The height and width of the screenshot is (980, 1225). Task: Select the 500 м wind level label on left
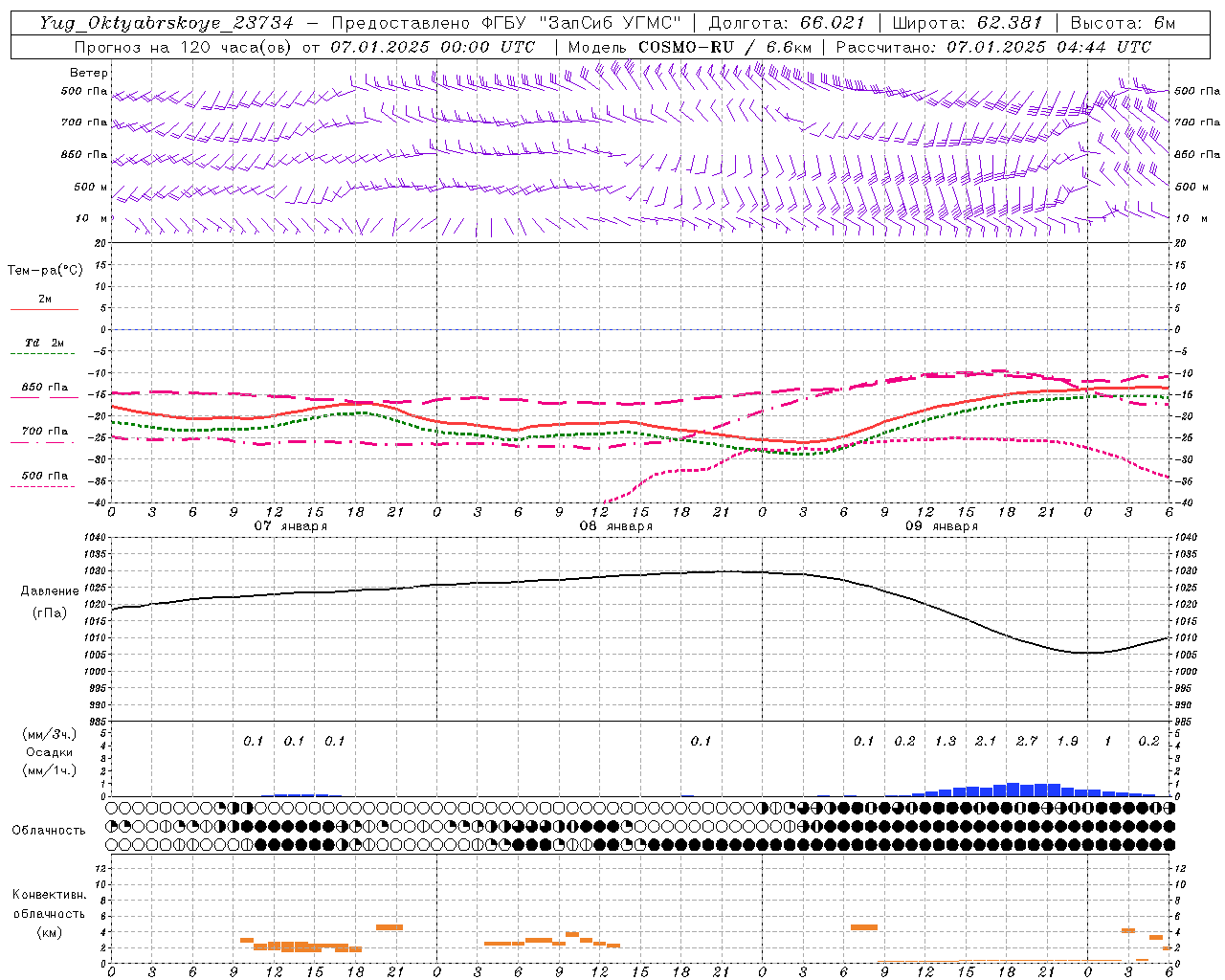click(x=91, y=187)
